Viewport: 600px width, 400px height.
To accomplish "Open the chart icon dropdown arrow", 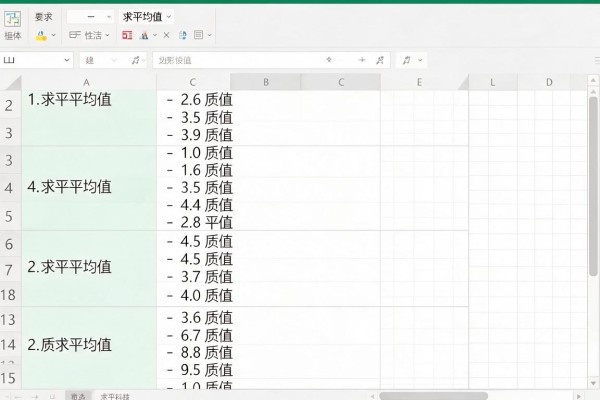I will tap(155, 35).
